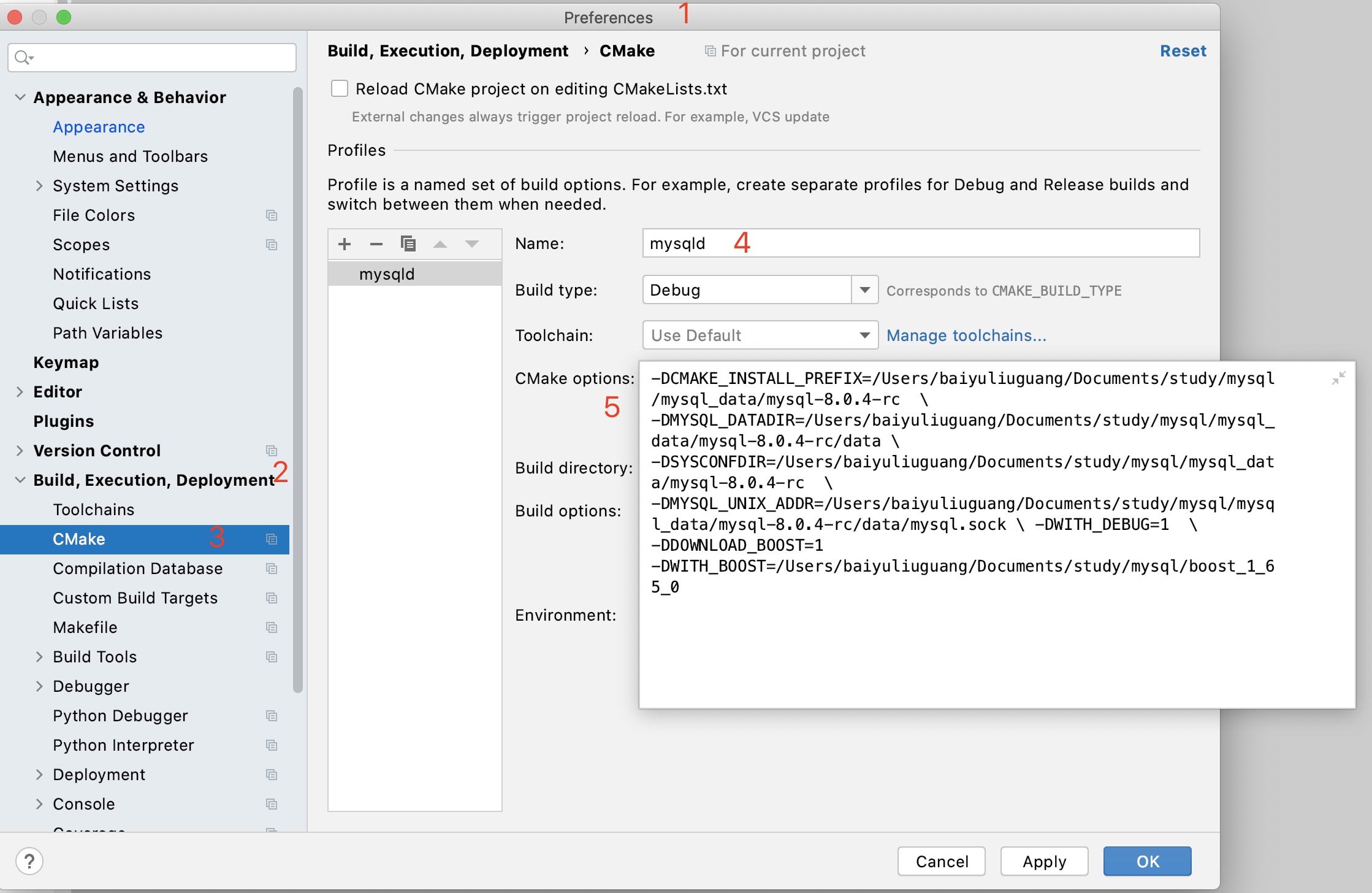
Task: Expand Deployment node
Action: (39, 775)
